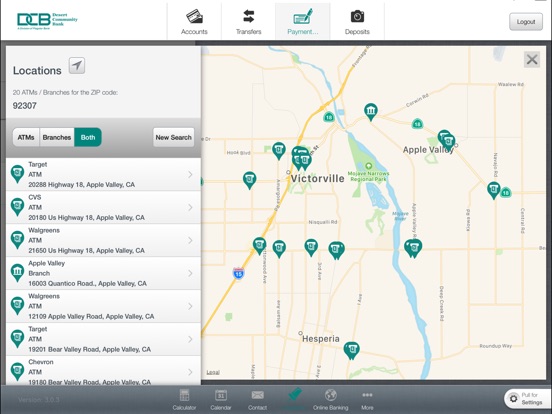Click the New Search button
552x414 pixels.
pyautogui.click(x=174, y=137)
